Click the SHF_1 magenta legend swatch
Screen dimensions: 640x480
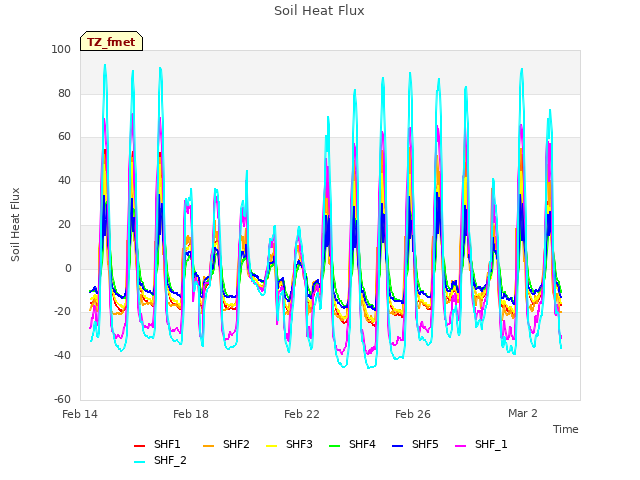460,446
